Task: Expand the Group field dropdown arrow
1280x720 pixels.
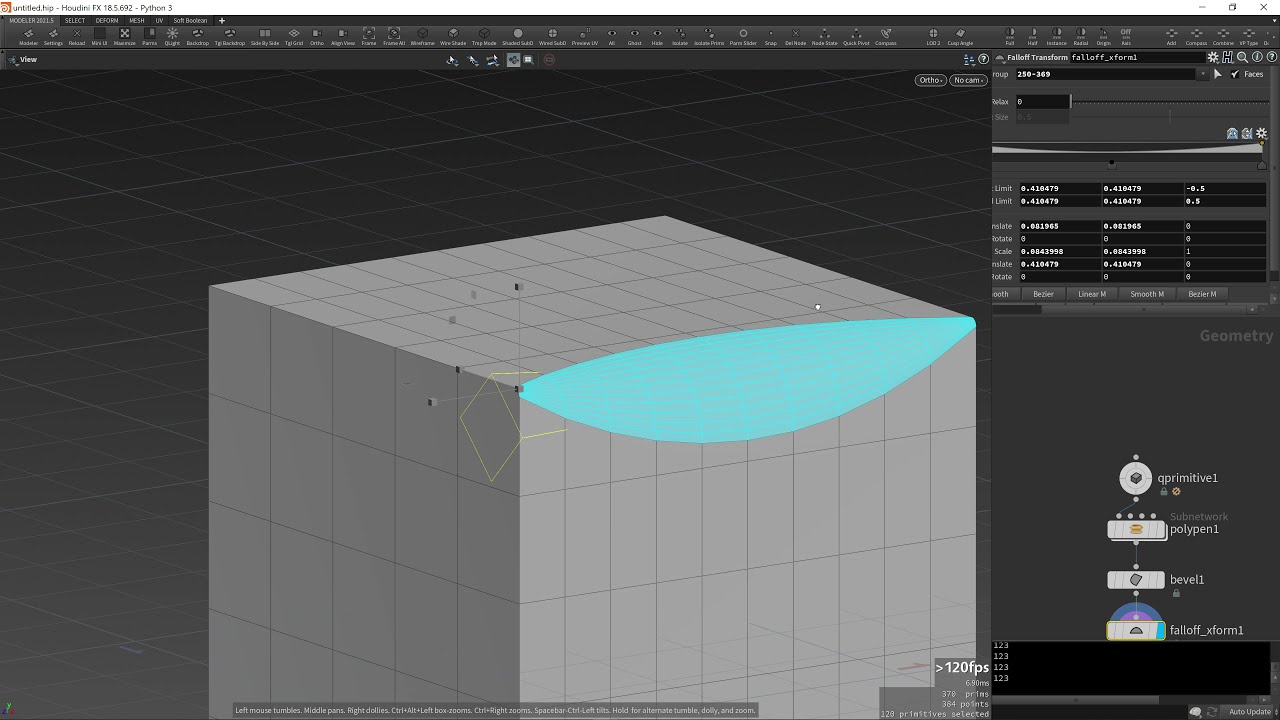Action: tap(1202, 74)
